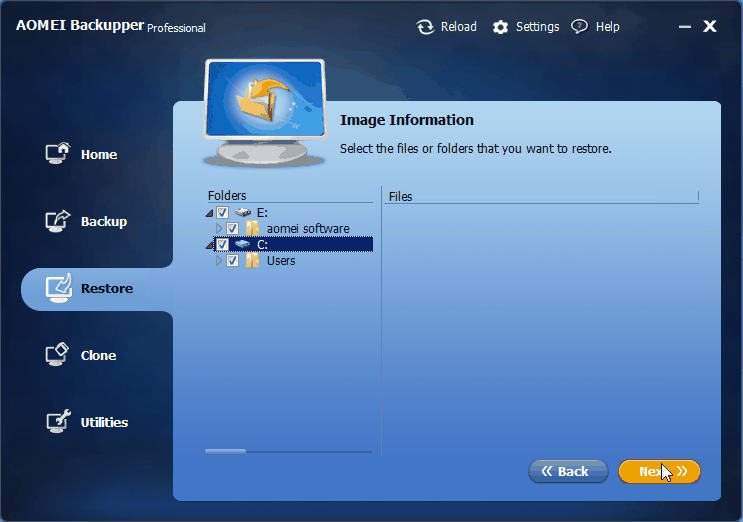Collapse the C: drive tree node
Screen dimensions: 743x522
209,246
